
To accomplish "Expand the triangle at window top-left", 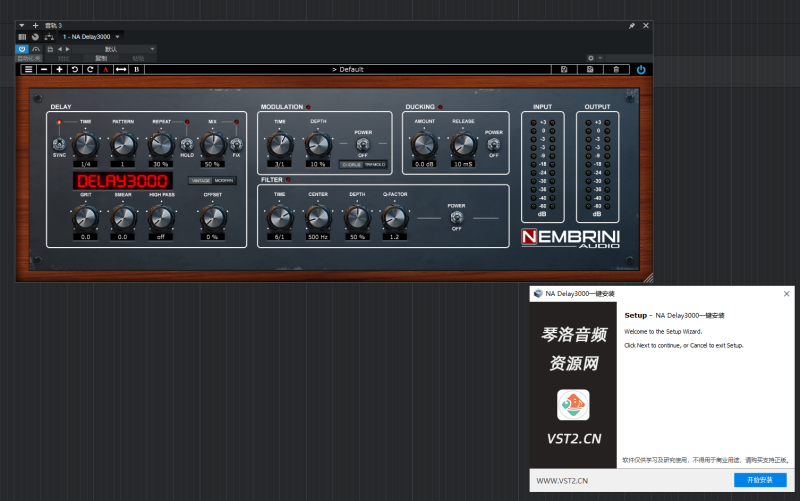I will [x=21, y=26].
